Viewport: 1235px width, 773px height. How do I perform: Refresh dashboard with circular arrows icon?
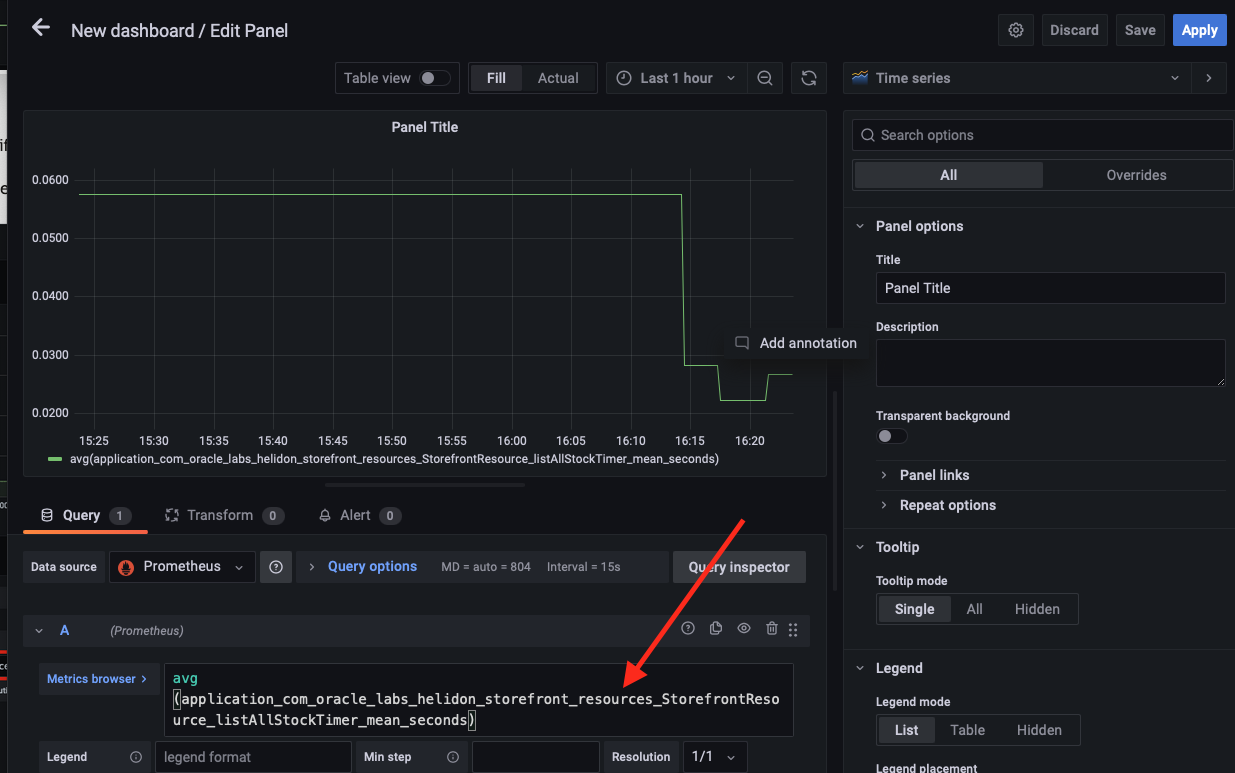point(809,78)
